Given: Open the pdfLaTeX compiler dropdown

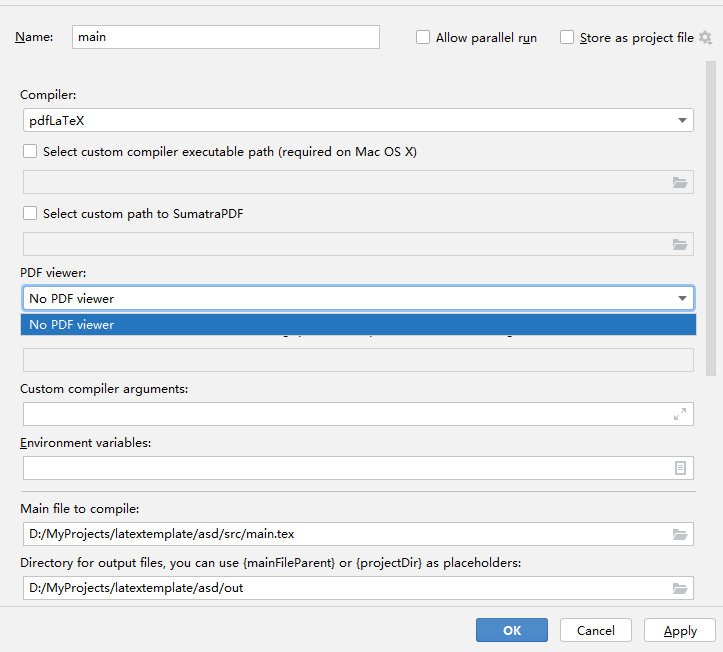Looking at the screenshot, I should (358, 120).
